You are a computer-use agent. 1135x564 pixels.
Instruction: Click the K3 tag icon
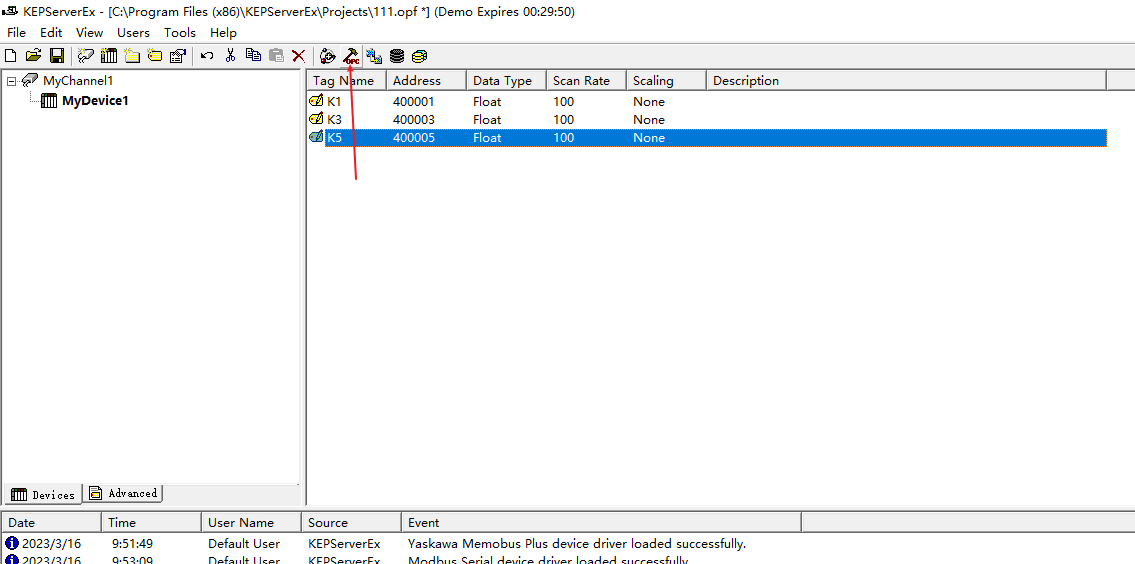tap(316, 119)
